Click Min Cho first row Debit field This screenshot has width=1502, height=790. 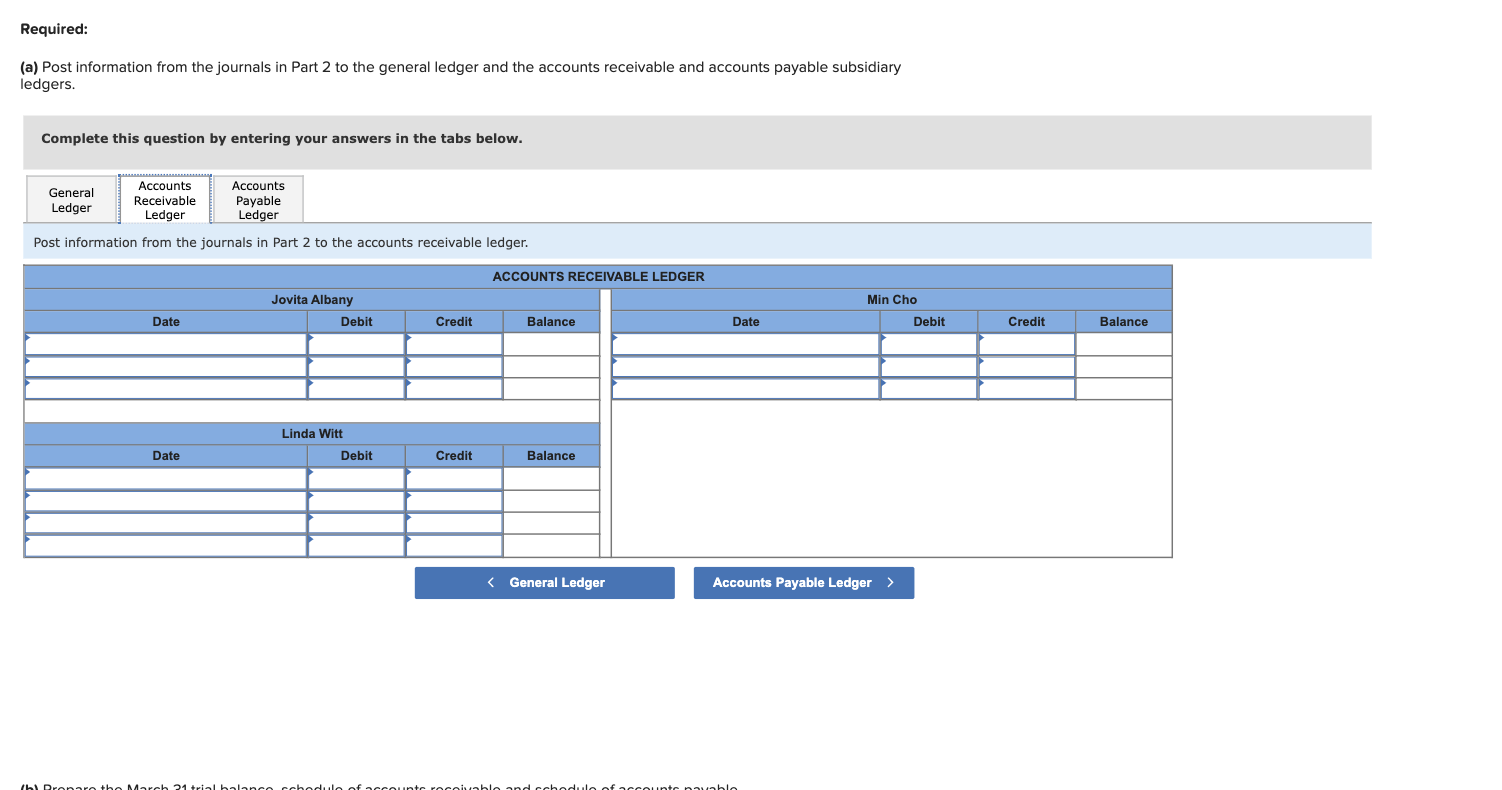929,344
